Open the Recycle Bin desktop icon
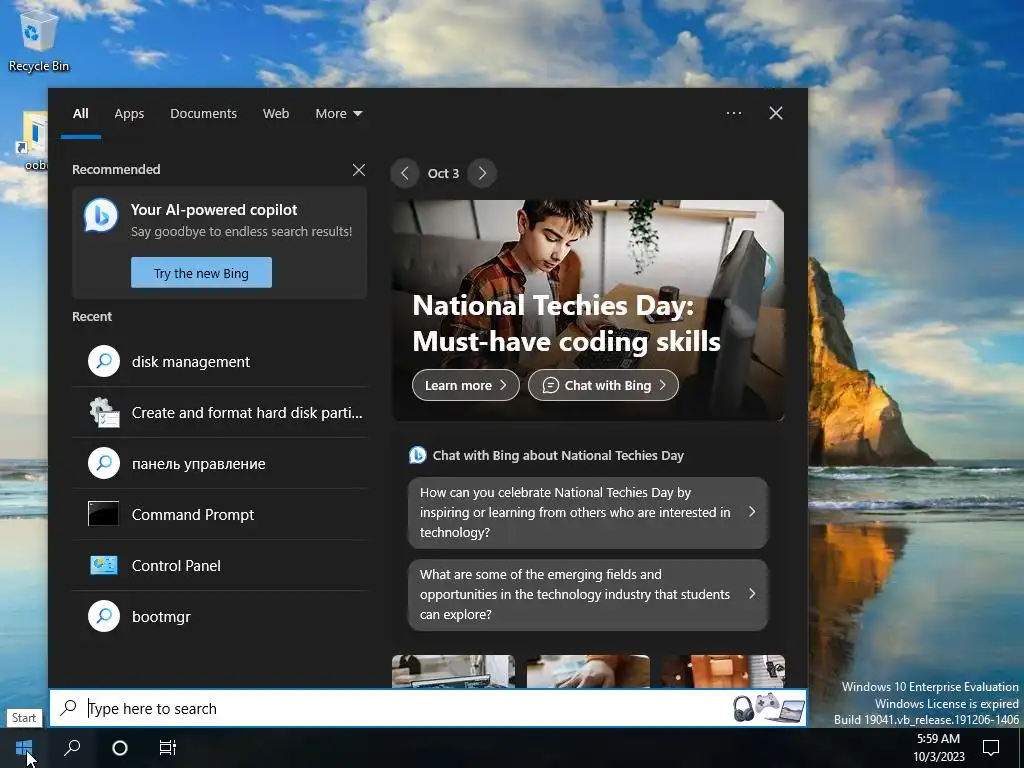 pos(38,39)
